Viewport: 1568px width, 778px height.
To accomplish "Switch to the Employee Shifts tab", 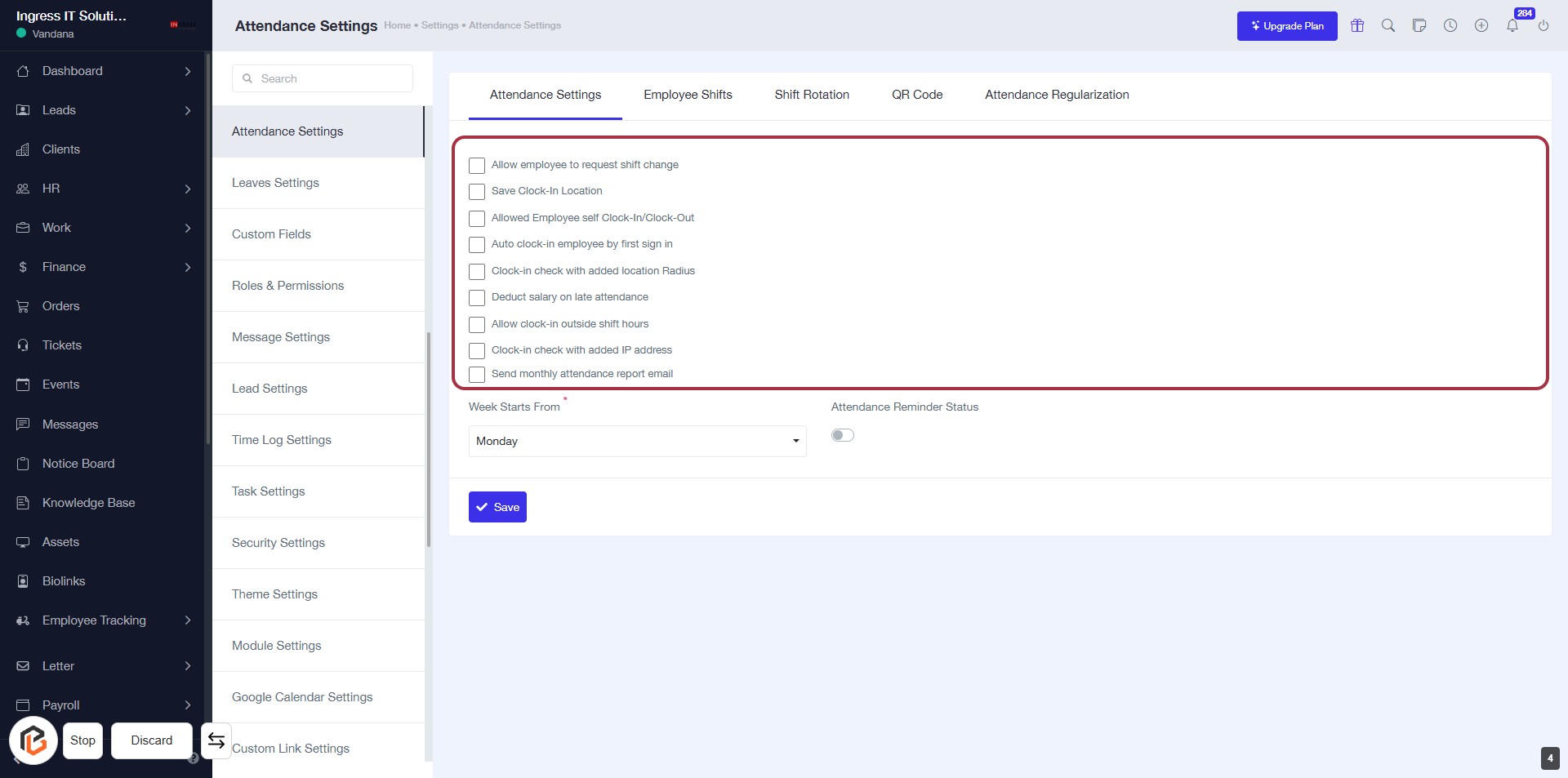I will [688, 95].
